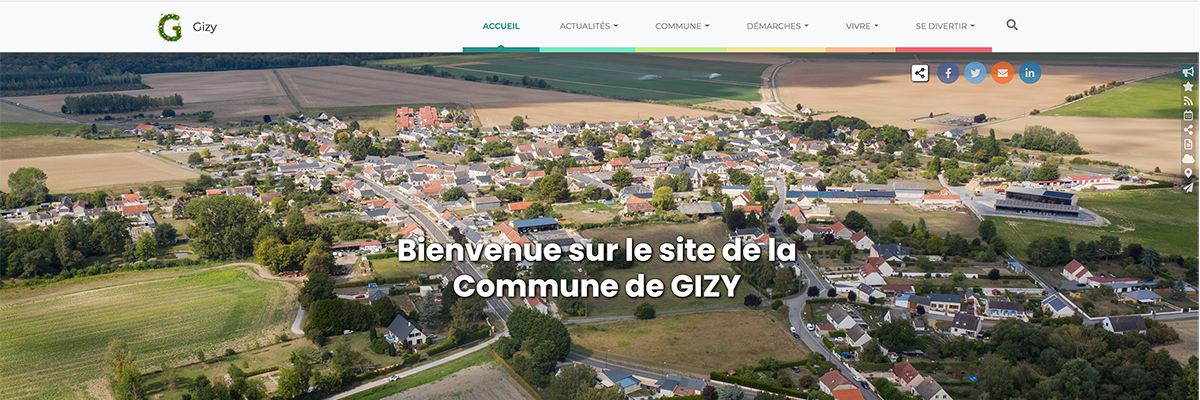
Task: Open the black share icon
Action: (x=920, y=73)
